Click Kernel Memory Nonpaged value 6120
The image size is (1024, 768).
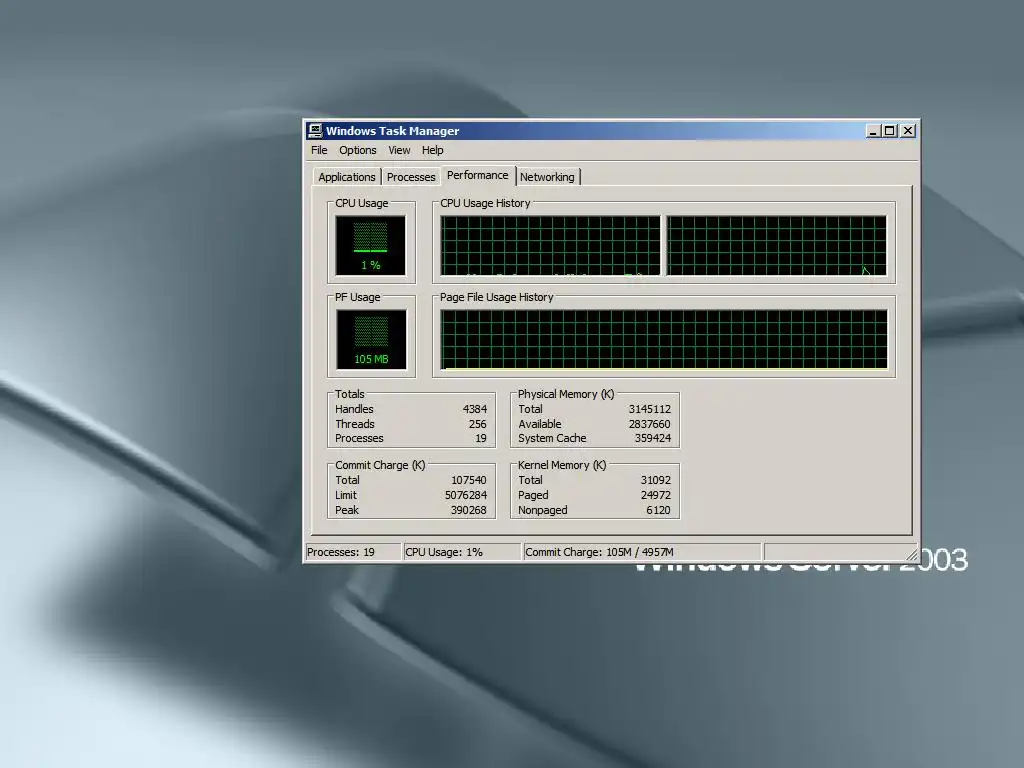[x=658, y=510]
